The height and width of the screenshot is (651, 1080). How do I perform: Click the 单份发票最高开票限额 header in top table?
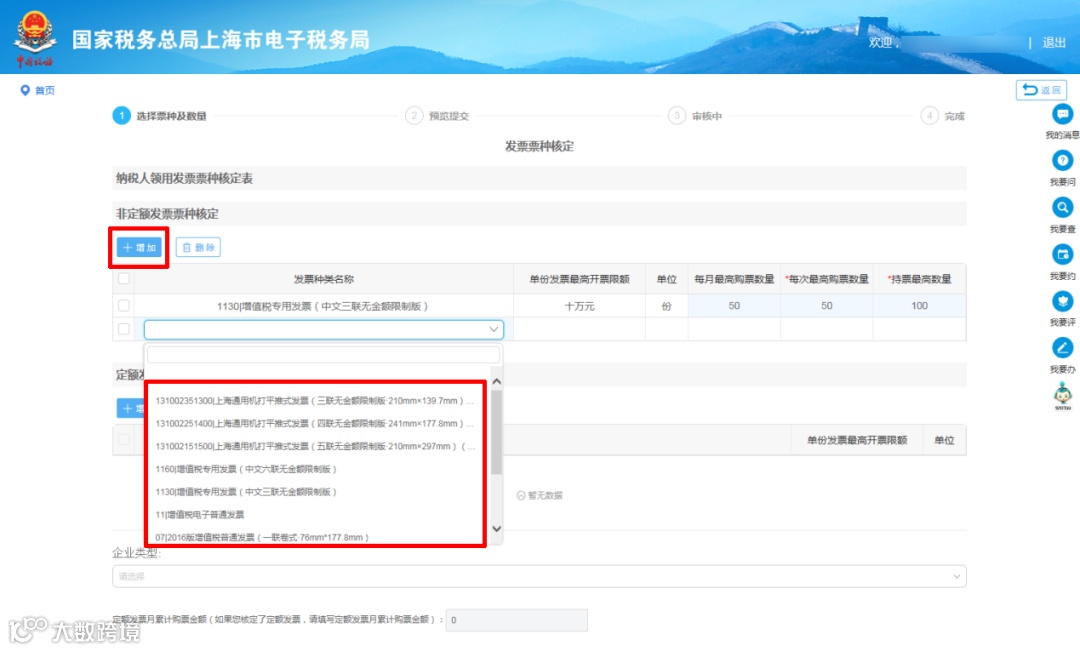[x=579, y=279]
